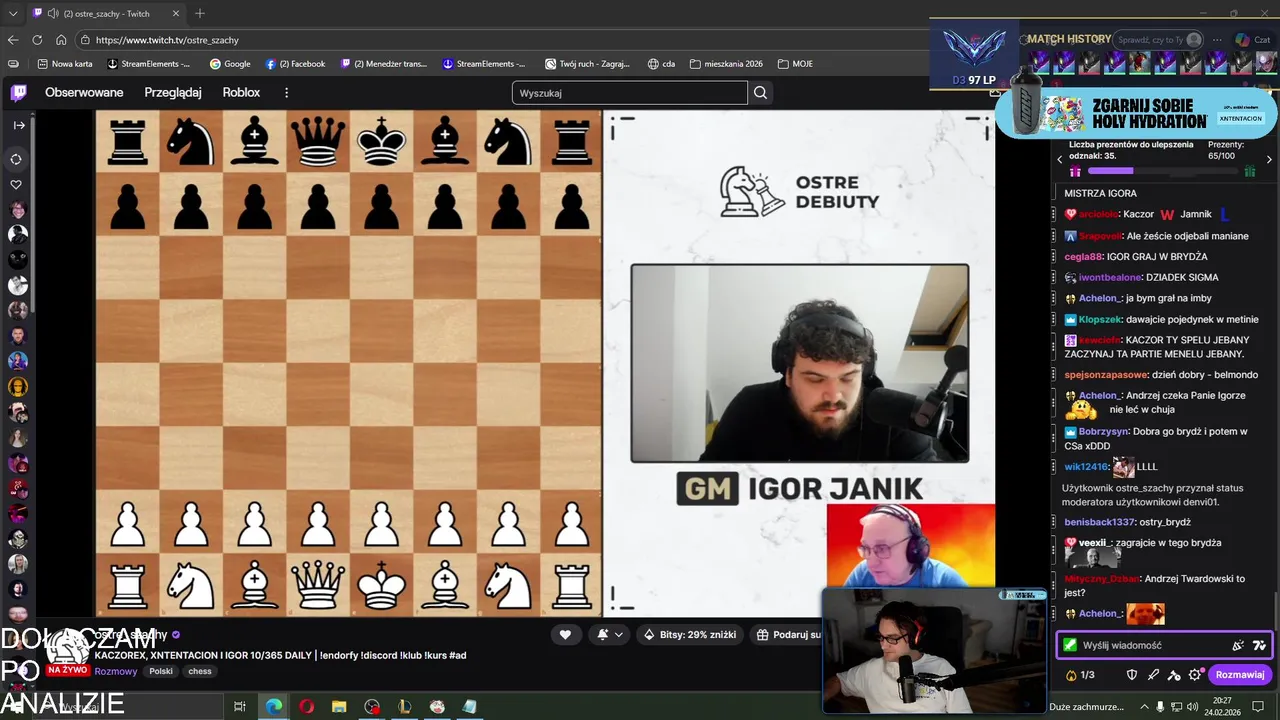The image size is (1280, 720).
Task: Open Nowa karta bookmark
Action: tap(64, 64)
